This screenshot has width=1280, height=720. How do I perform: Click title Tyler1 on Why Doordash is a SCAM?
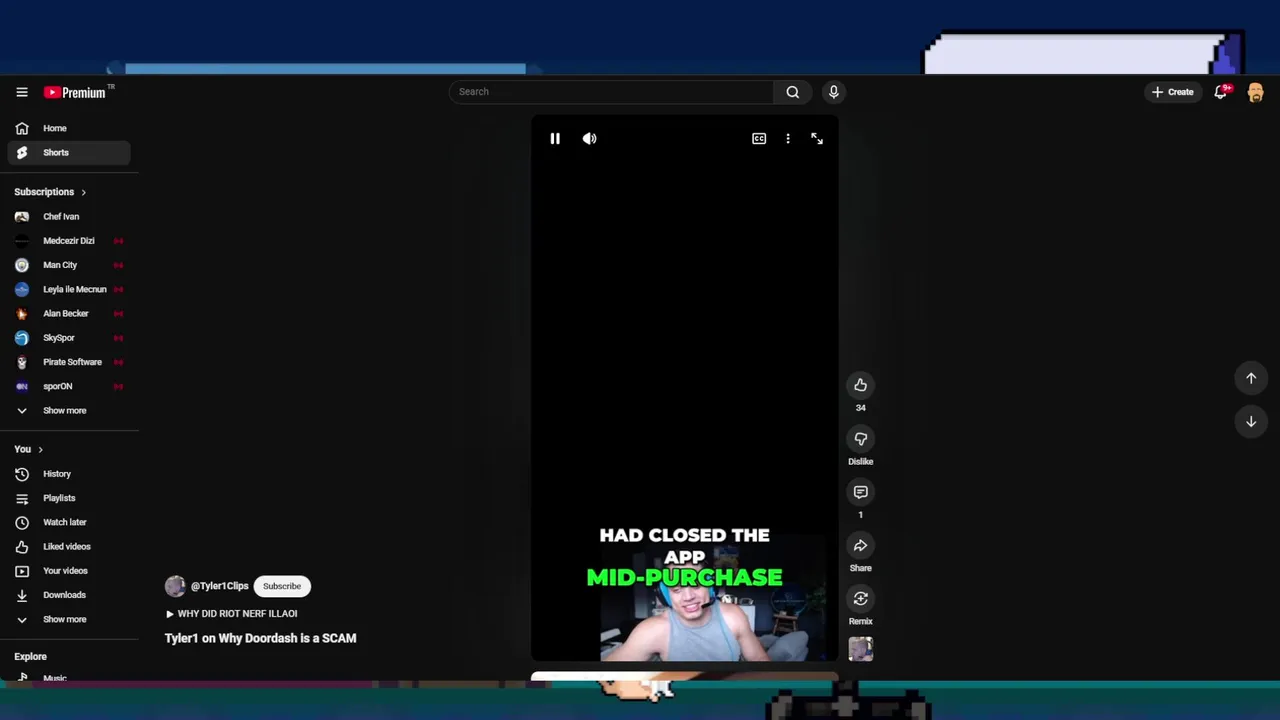pos(260,638)
